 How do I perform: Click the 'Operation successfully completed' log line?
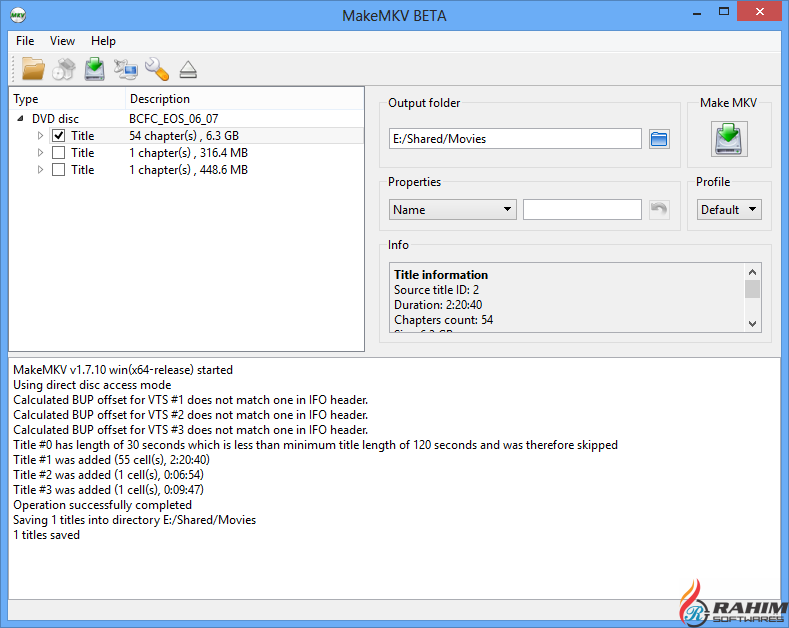102,505
